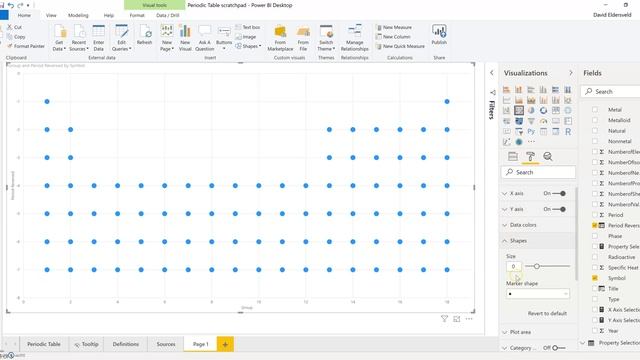Select the R script visual icon
This screenshot has height=360, width=640.
tap(568, 131)
